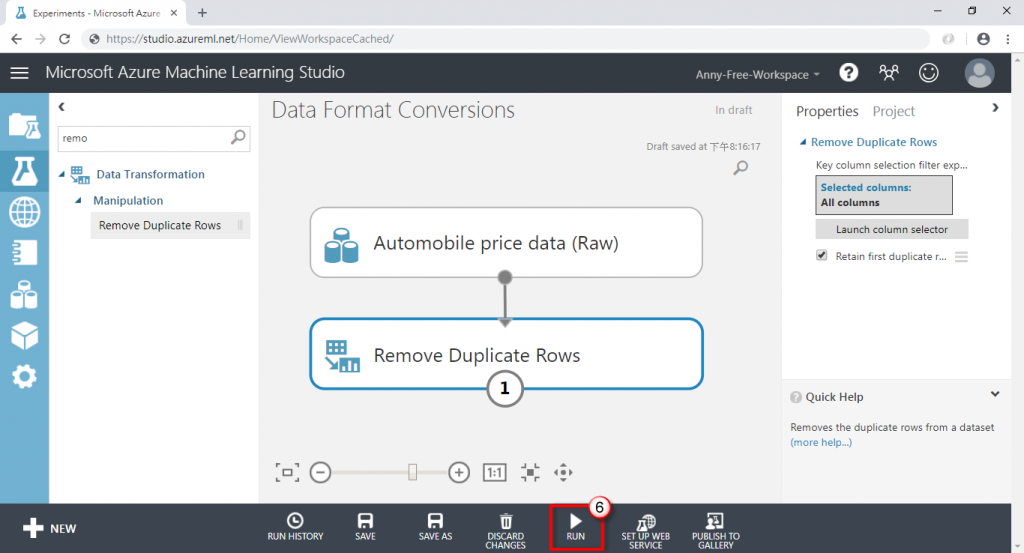Click the Automobile price data output port
The height and width of the screenshot is (553, 1024).
(505, 277)
